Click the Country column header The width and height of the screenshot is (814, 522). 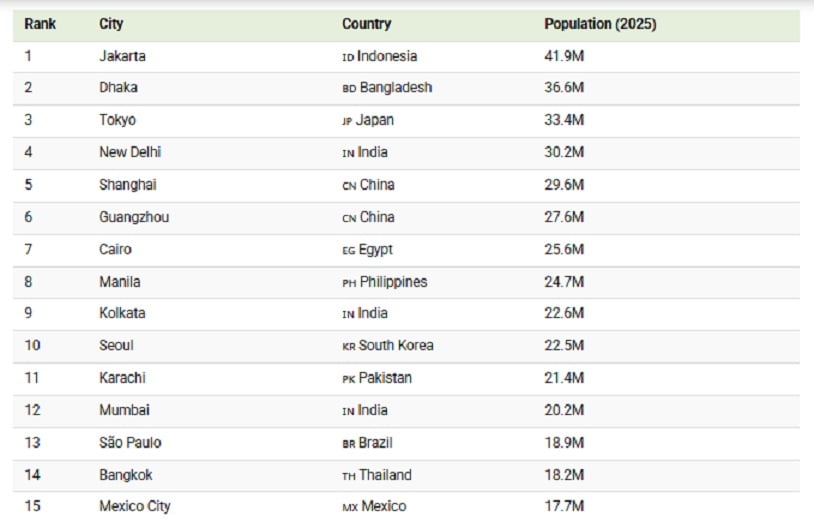point(366,24)
